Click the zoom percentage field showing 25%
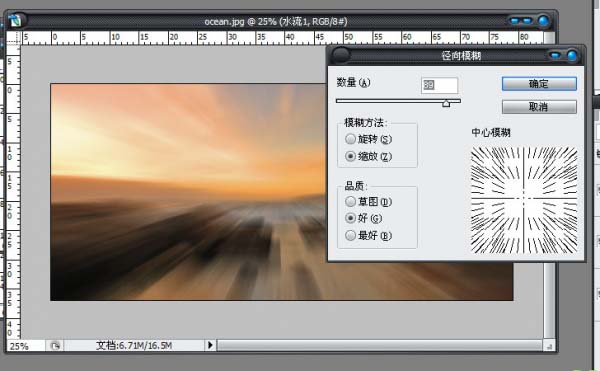The image size is (600, 371). pyautogui.click(x=25, y=346)
